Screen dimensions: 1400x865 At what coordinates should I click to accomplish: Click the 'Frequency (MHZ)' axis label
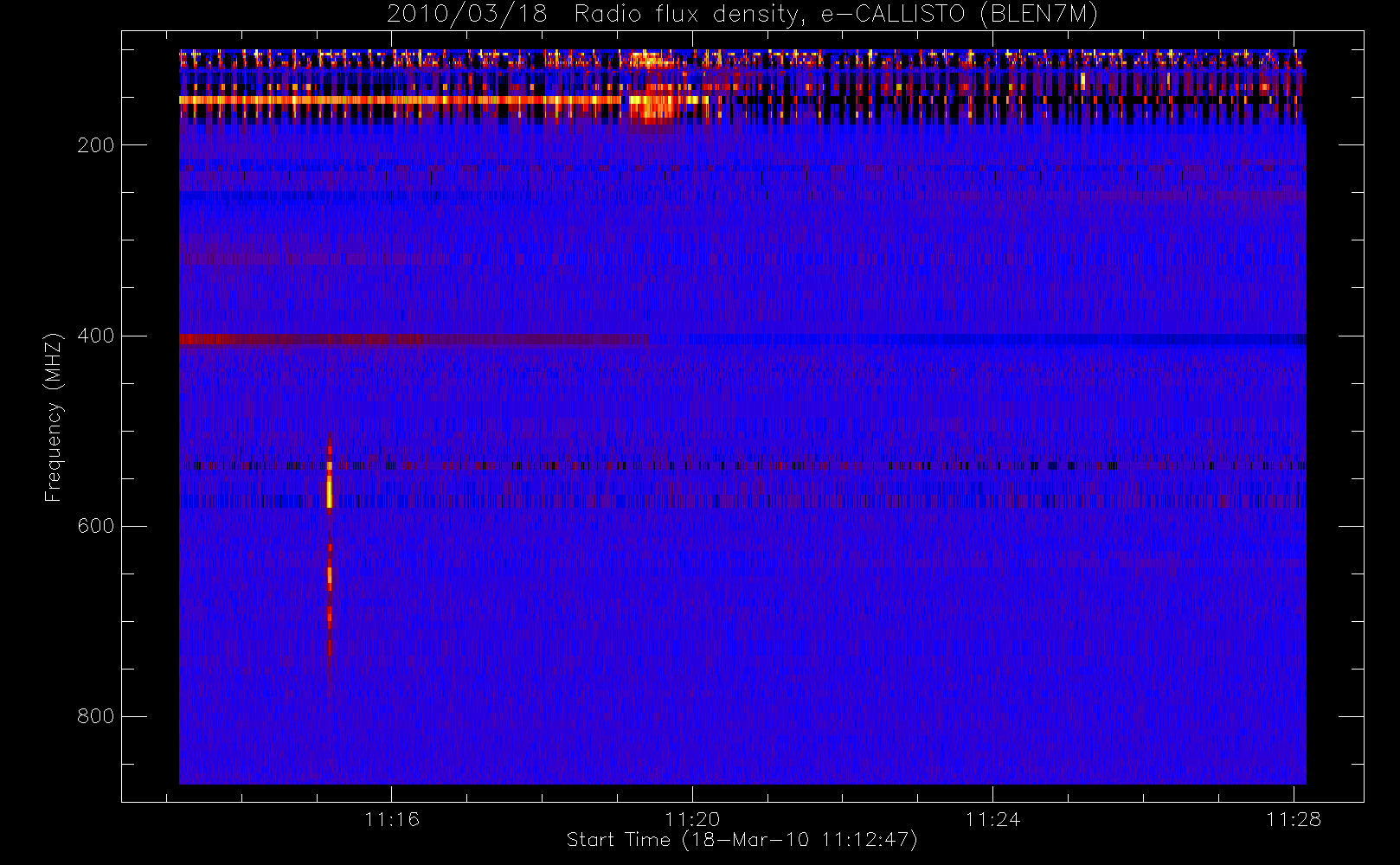54,417
